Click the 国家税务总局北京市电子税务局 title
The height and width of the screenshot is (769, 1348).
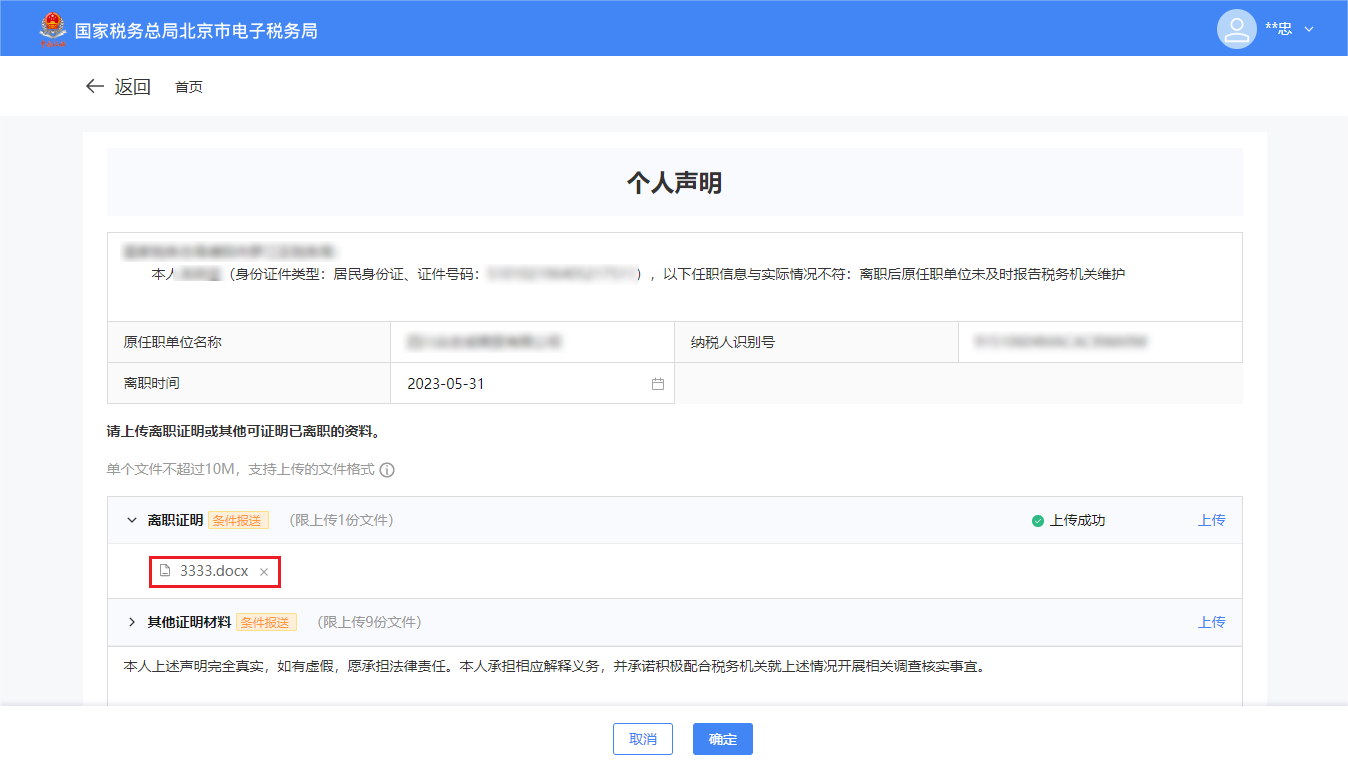(x=196, y=31)
